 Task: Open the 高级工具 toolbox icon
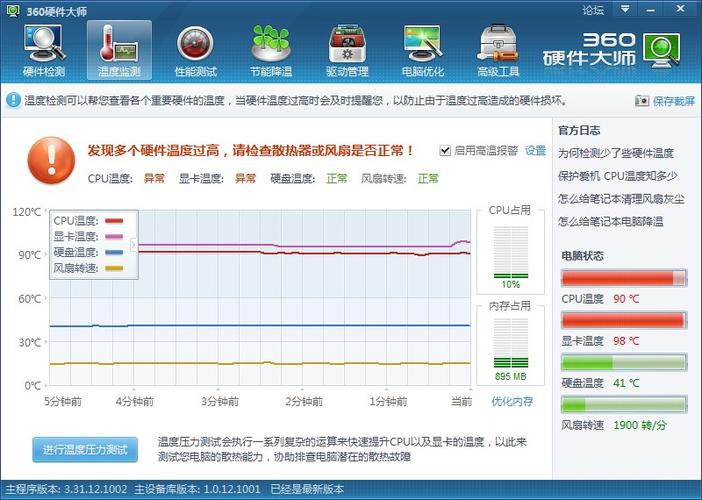pyautogui.click(x=498, y=51)
